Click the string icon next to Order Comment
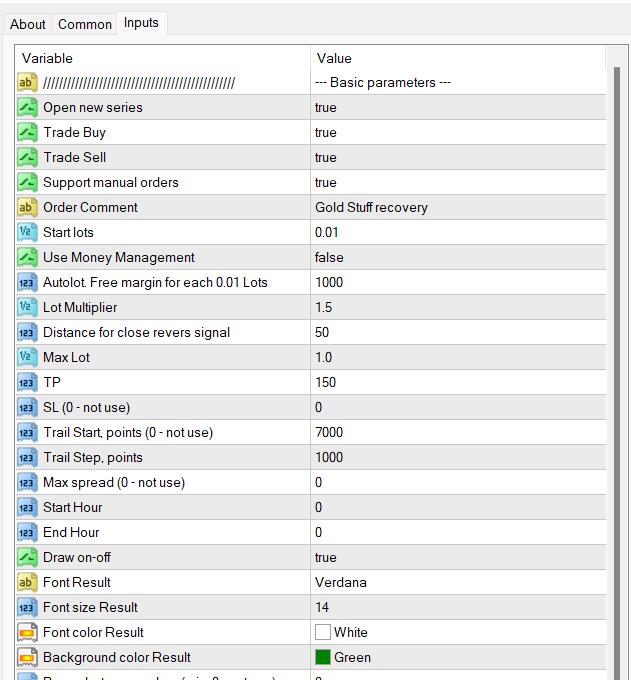This screenshot has width=631, height=680. click(x=27, y=207)
